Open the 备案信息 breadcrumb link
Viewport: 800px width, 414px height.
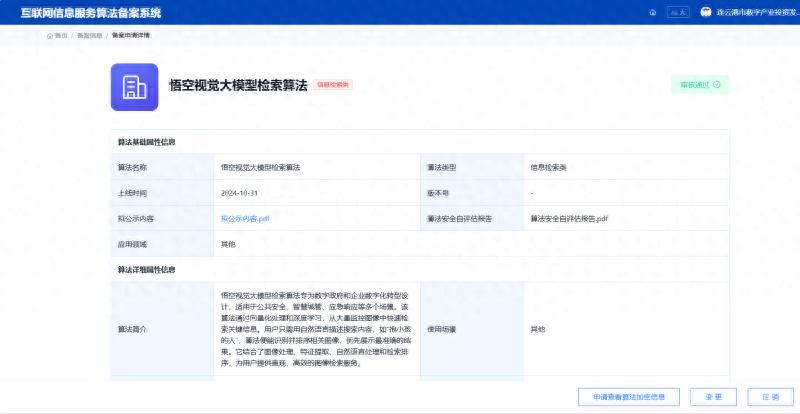click(89, 35)
